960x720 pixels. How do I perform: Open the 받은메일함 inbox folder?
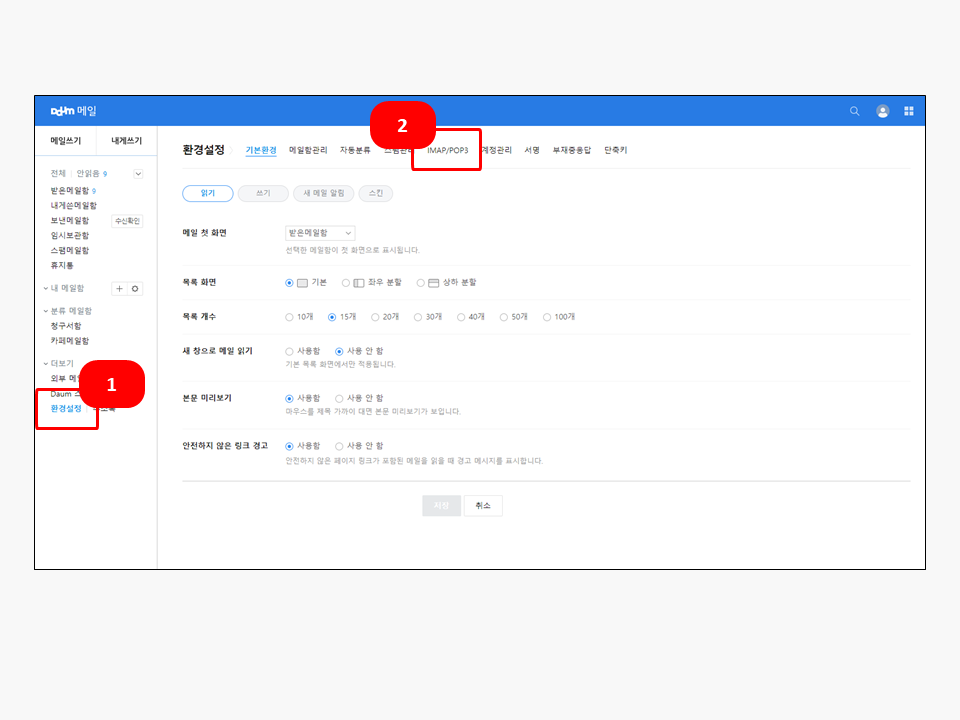pos(69,190)
